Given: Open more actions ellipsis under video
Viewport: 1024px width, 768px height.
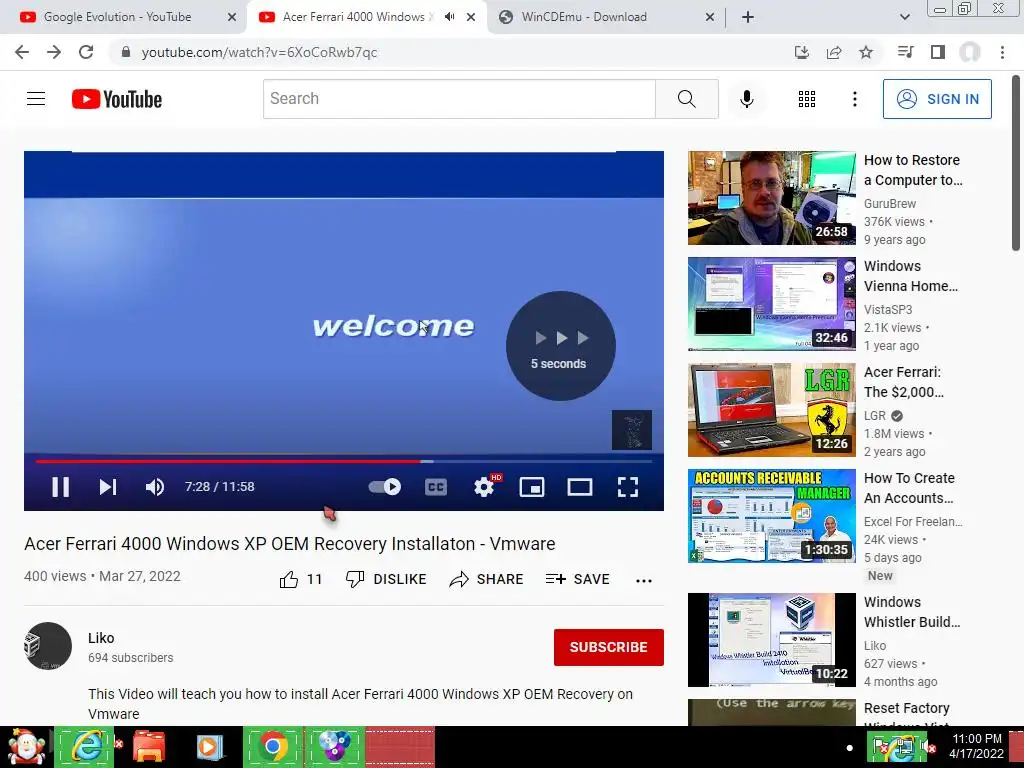Looking at the screenshot, I should [643, 580].
